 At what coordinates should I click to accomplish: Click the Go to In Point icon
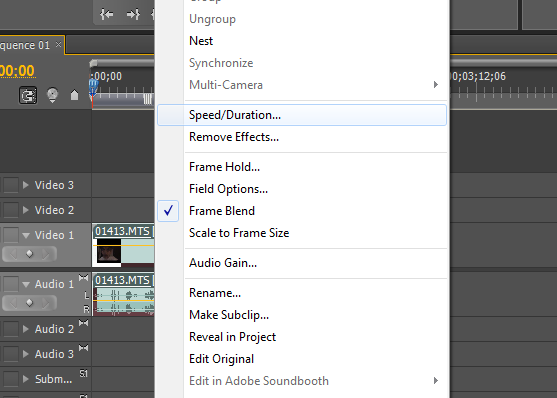pos(107,14)
